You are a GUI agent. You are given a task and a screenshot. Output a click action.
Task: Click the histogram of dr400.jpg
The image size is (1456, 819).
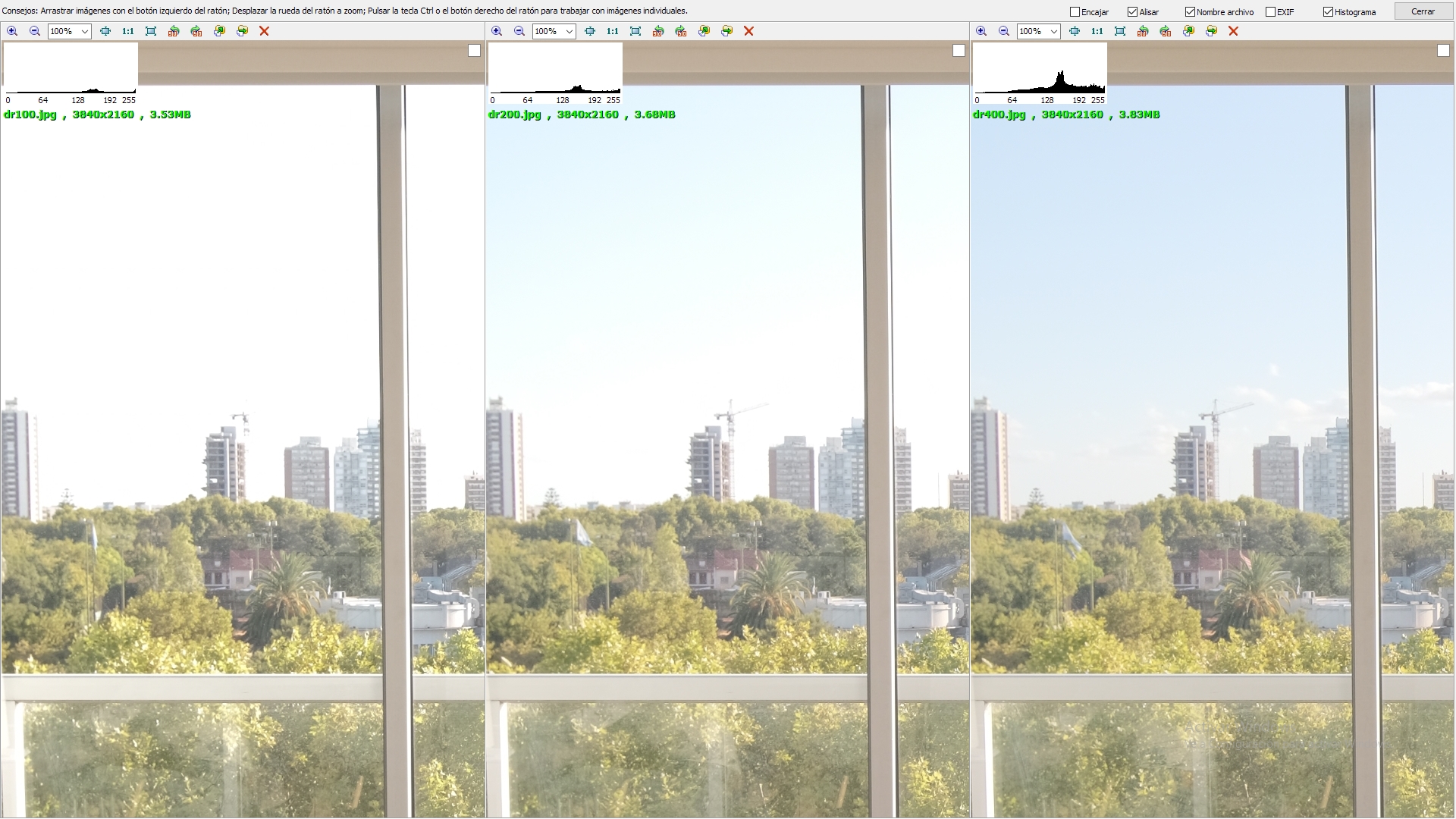click(1040, 74)
